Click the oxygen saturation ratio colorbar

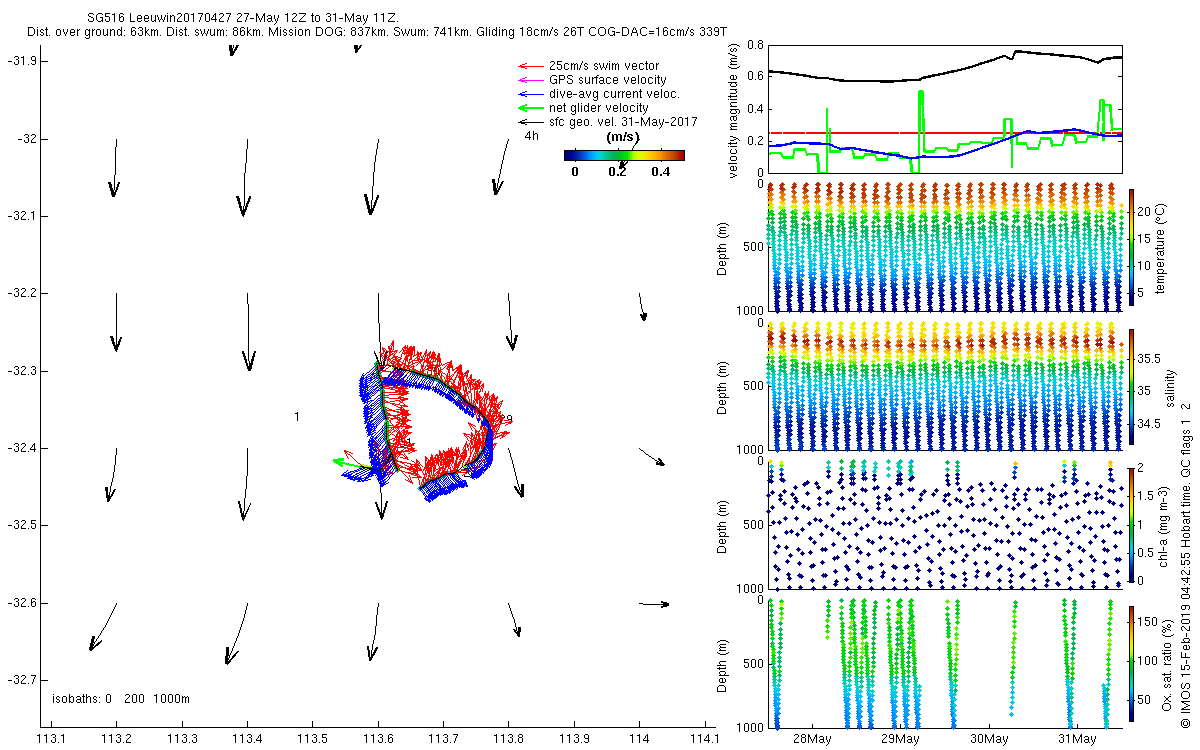coord(1132,664)
